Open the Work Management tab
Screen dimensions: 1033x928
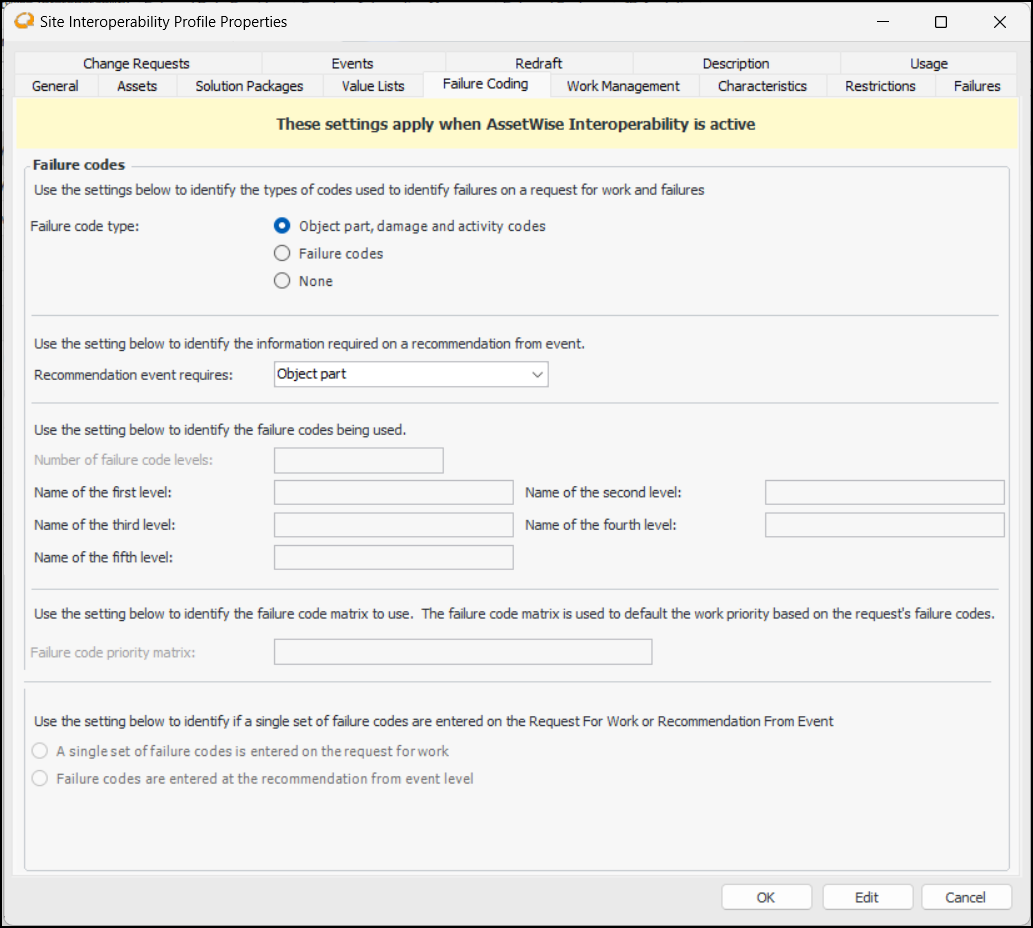click(x=623, y=86)
